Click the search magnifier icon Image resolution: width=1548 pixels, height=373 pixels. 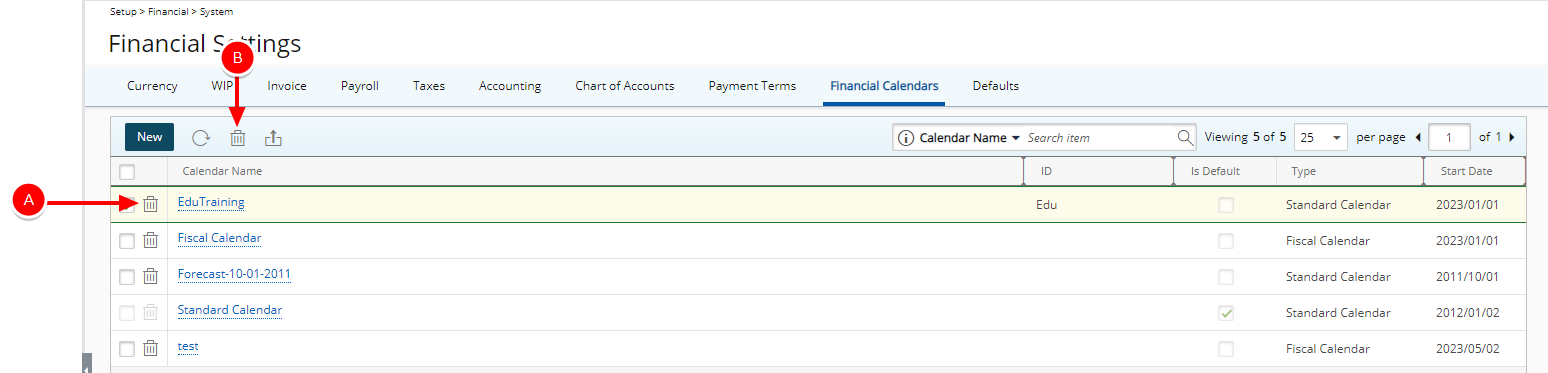coord(1185,137)
